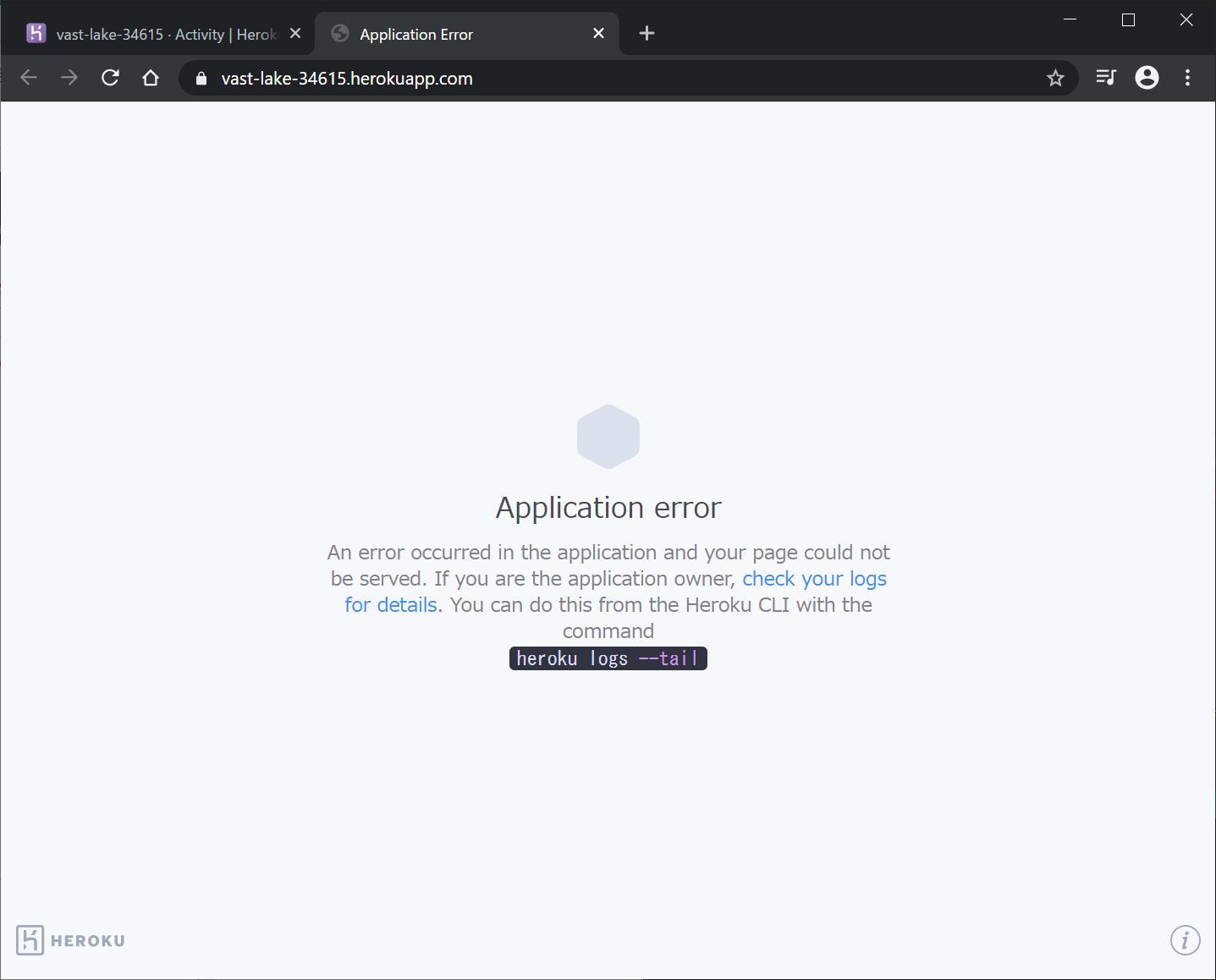Go back to the previous page
This screenshot has height=980, width=1216.
[x=29, y=78]
